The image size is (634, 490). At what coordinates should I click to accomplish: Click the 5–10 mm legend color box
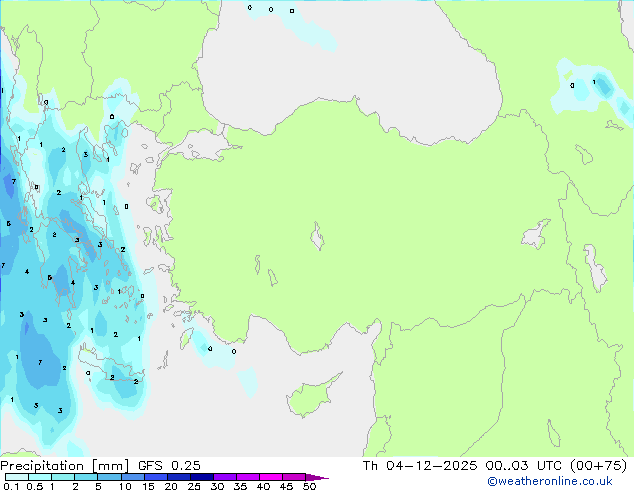pyautogui.click(x=109, y=477)
